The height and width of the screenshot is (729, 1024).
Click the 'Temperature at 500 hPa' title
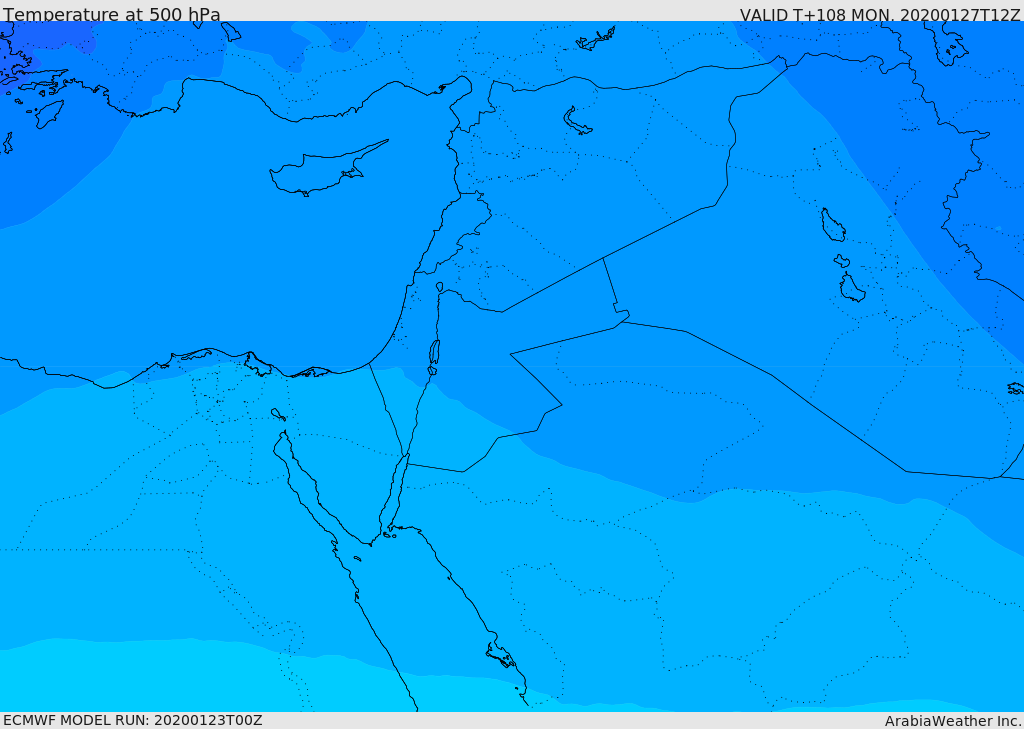click(112, 14)
